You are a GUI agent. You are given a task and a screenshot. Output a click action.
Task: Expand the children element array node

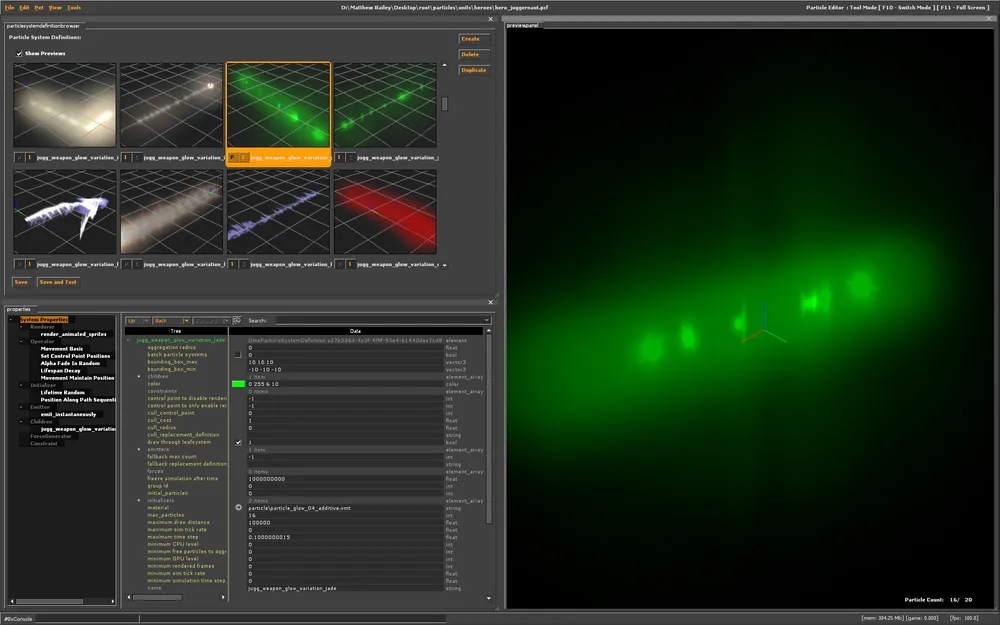(140, 376)
